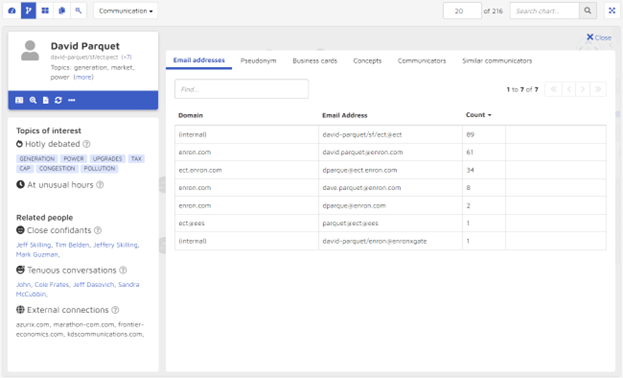
Task: Open the documents stack icon in top toolbar
Action: [x=62, y=11]
